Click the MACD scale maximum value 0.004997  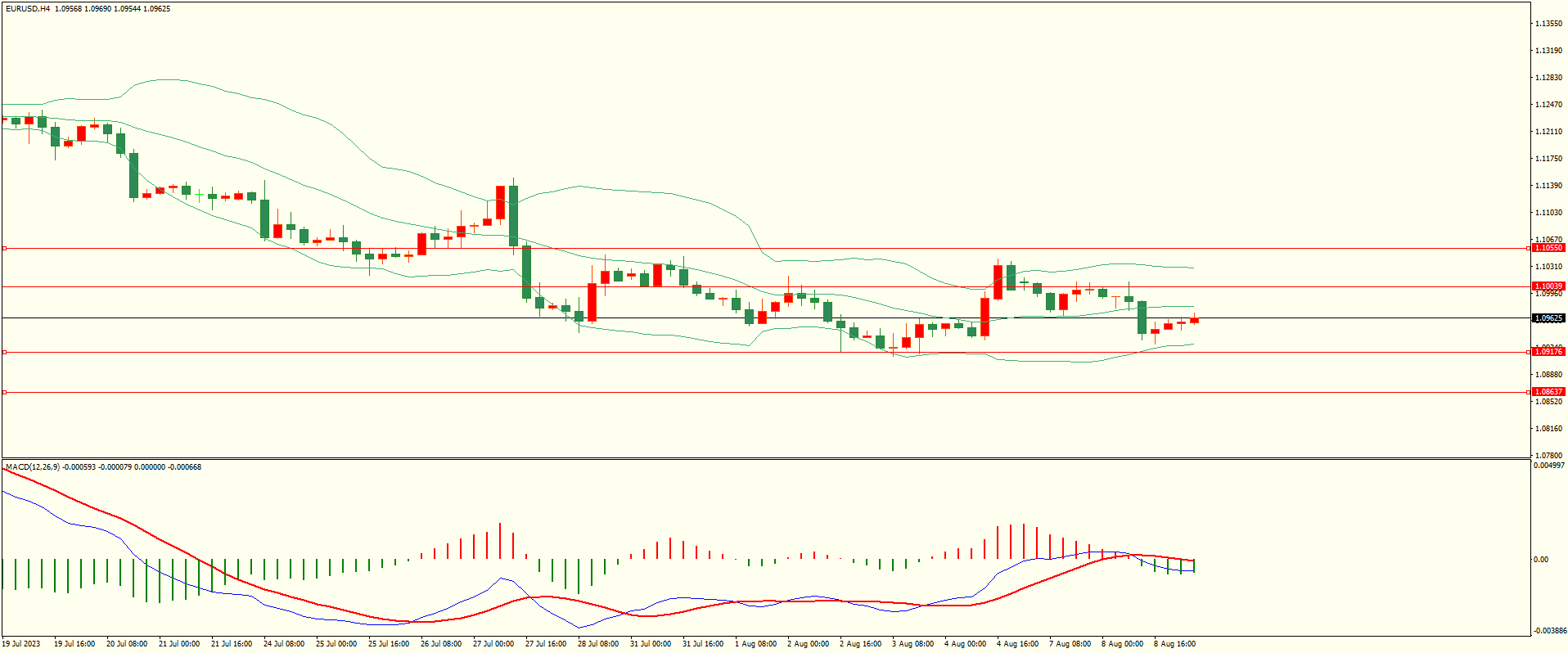(1549, 466)
